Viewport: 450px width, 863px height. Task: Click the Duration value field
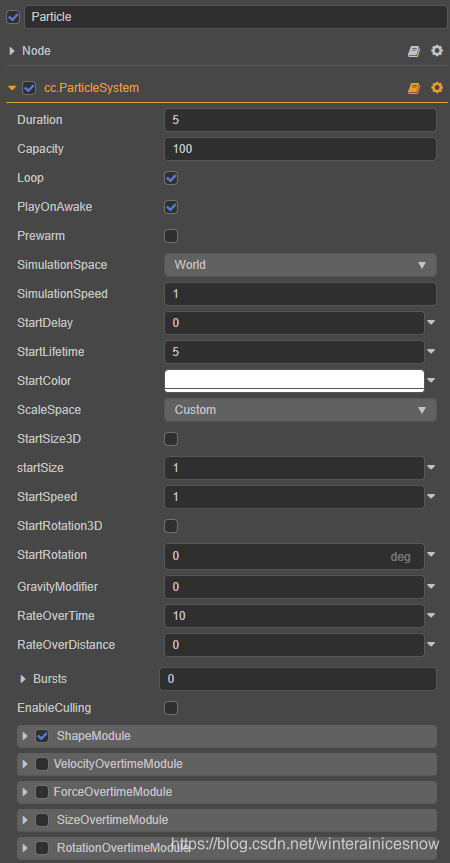click(x=300, y=120)
